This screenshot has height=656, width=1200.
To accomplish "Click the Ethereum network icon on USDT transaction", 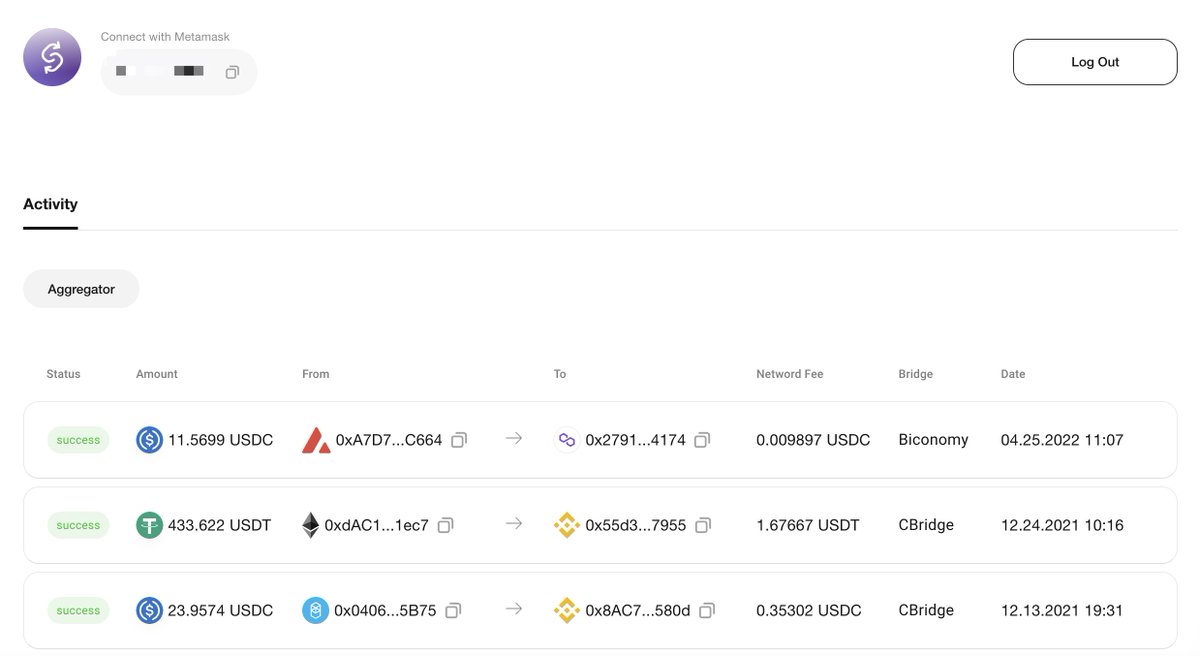I will (x=308, y=525).
